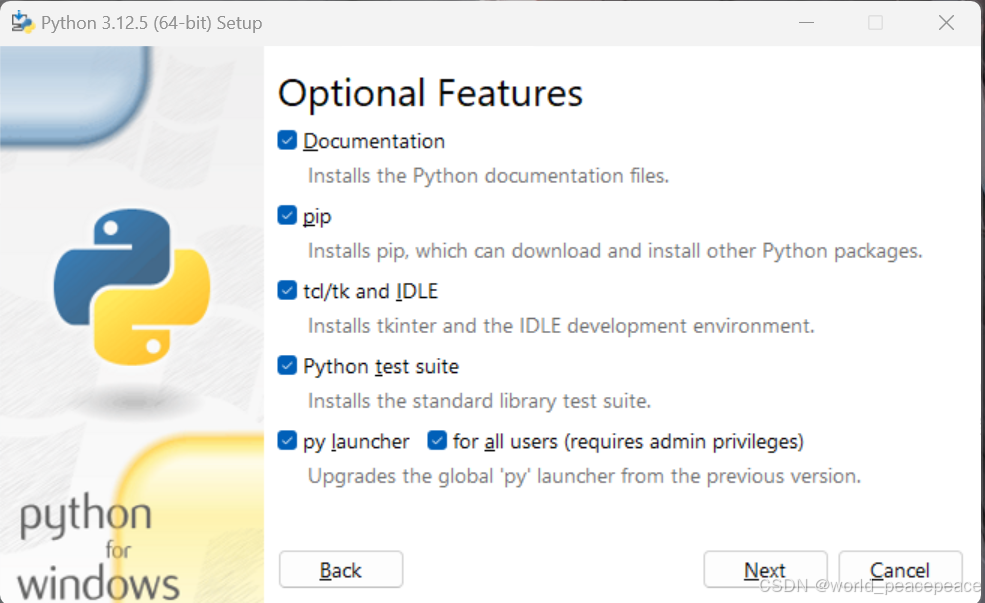The width and height of the screenshot is (985, 603).
Task: Cancel the Python installation
Action: point(899,569)
